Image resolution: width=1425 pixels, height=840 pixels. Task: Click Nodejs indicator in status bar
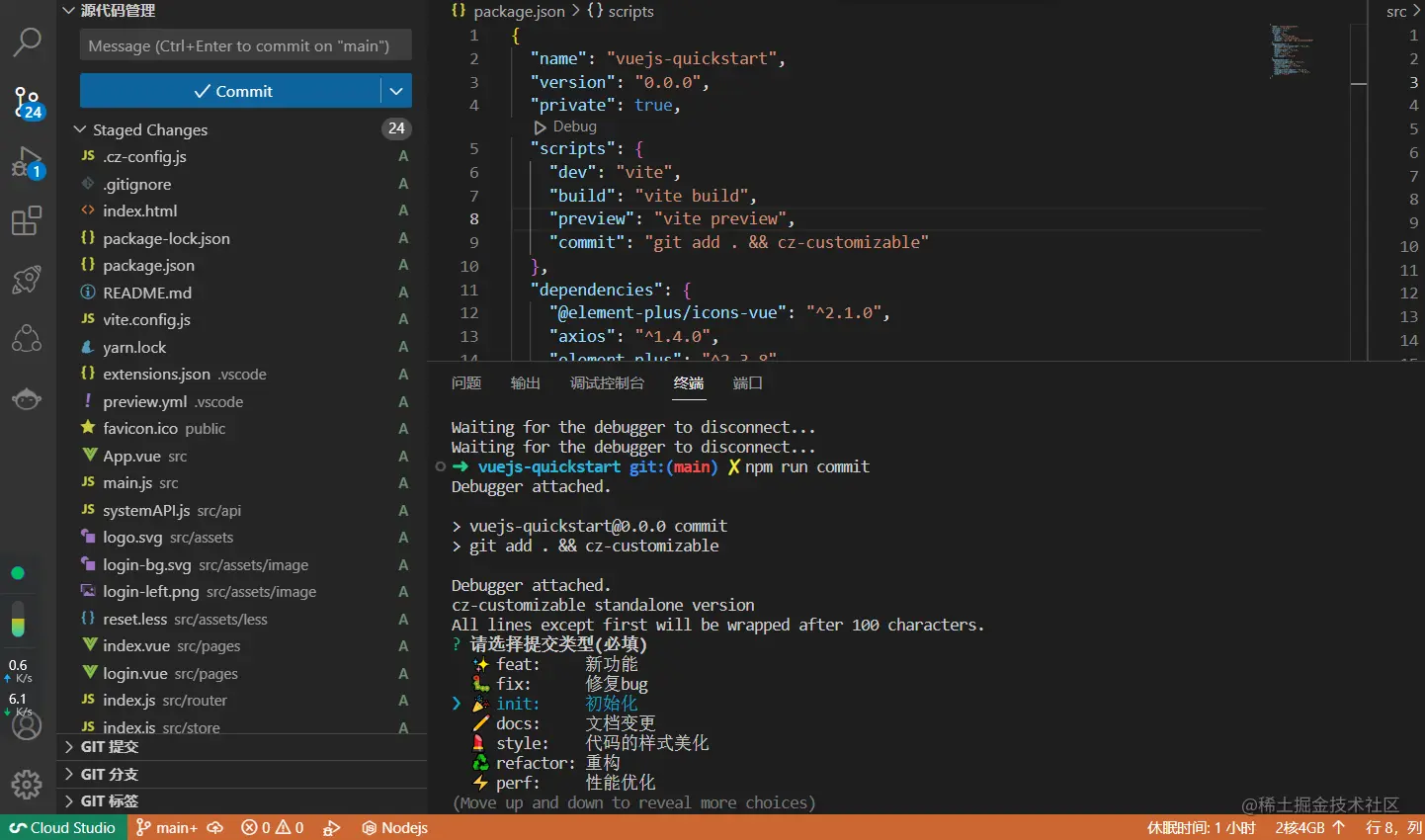395,828
